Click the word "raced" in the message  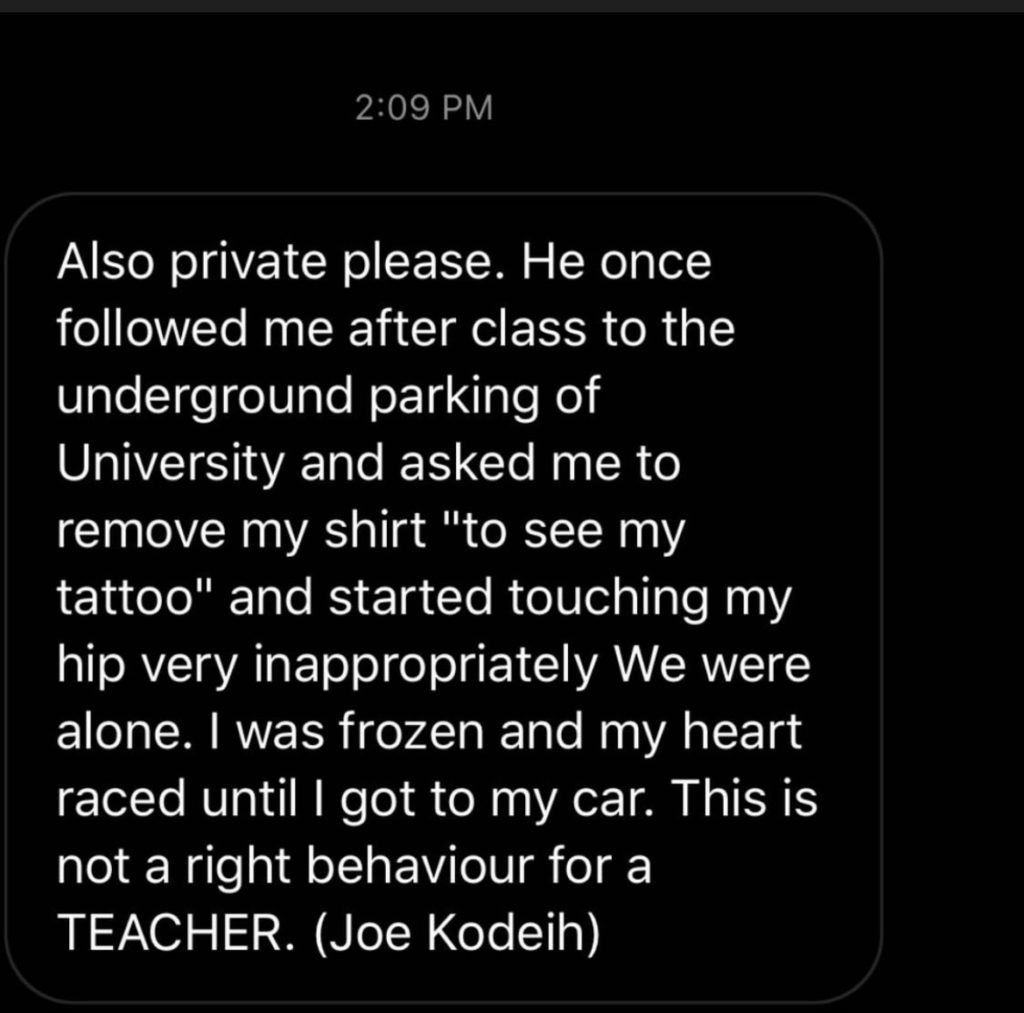pos(121,798)
